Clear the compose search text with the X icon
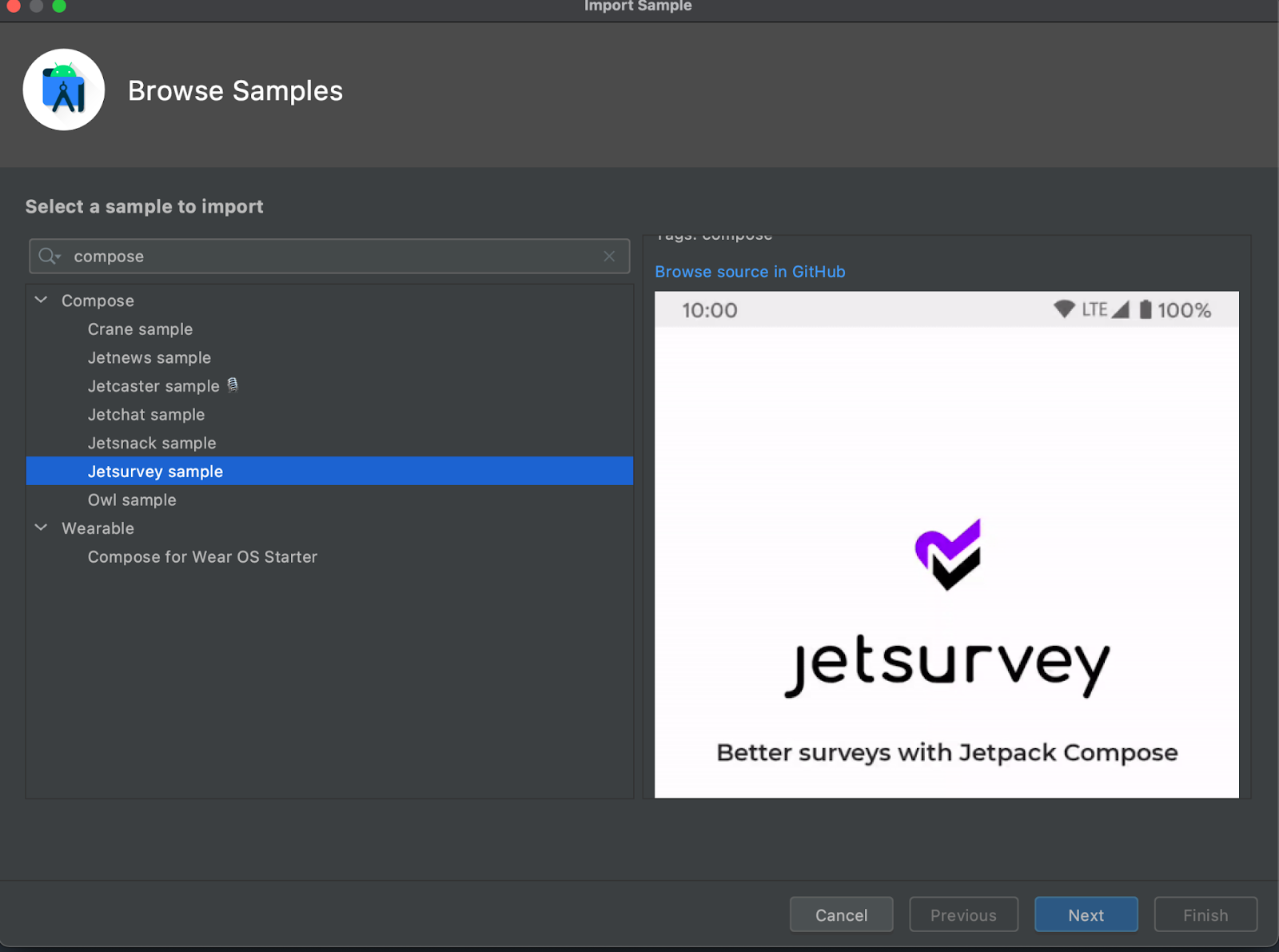This screenshot has height=952, width=1279. click(609, 256)
